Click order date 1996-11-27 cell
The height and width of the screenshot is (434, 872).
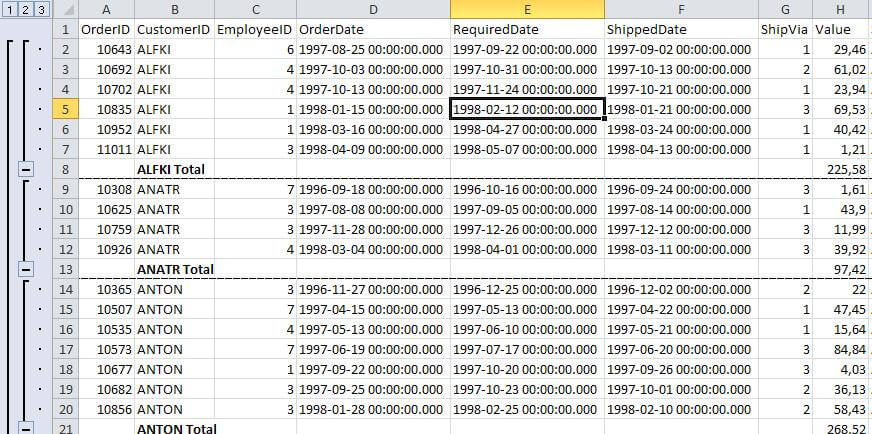tap(373, 290)
